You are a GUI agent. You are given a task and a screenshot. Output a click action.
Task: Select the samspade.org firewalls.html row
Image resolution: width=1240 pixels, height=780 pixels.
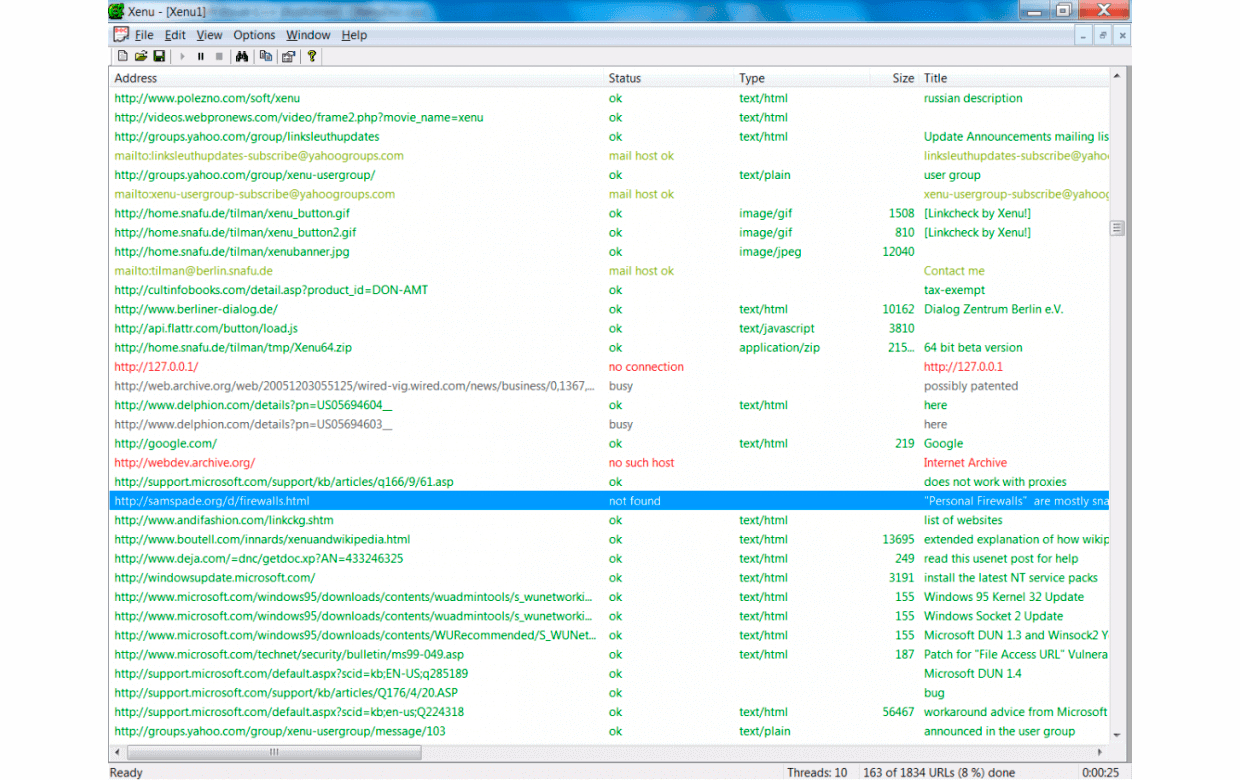[x=609, y=501]
